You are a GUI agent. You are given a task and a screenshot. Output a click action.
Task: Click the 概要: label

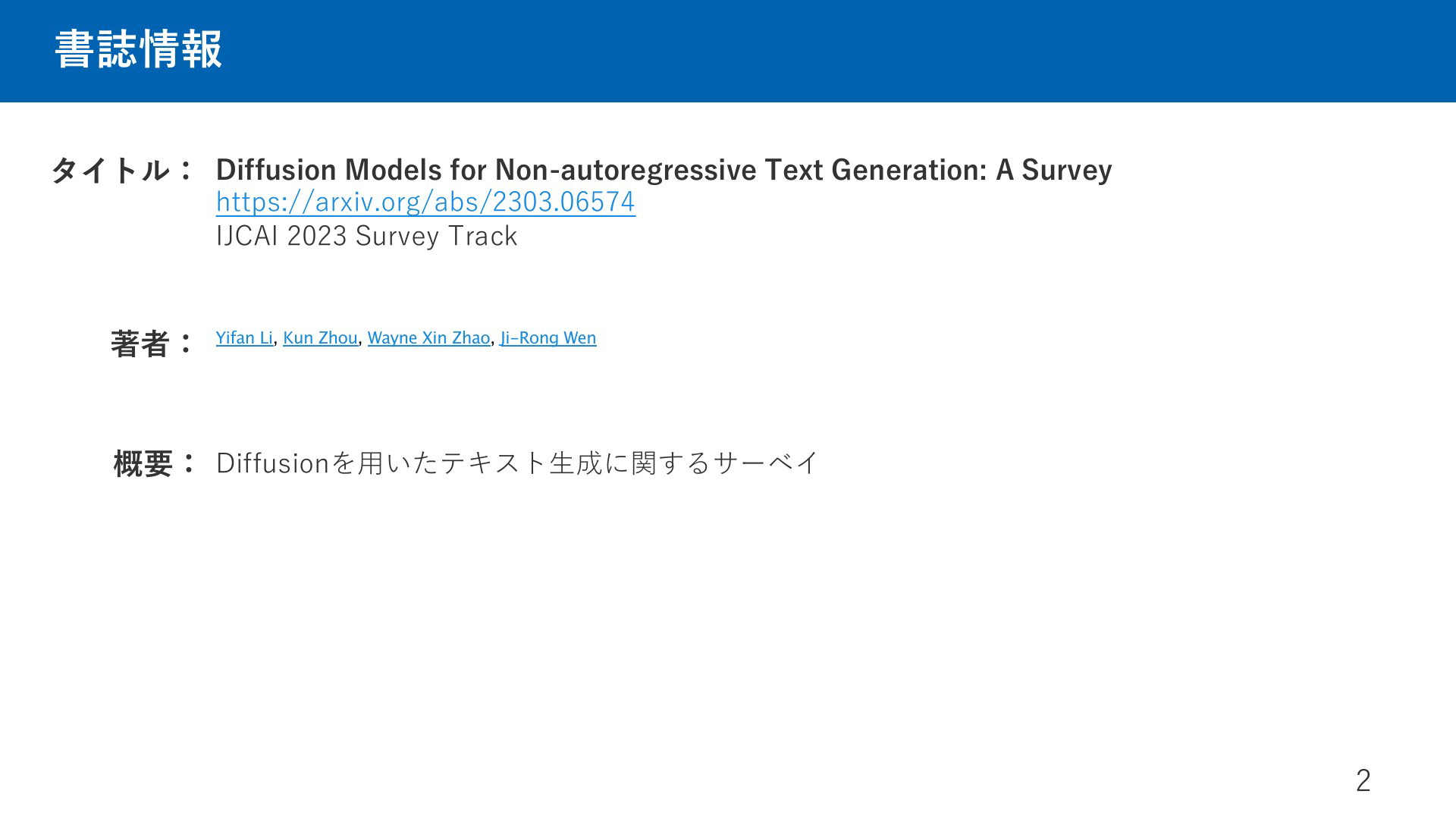point(155,463)
